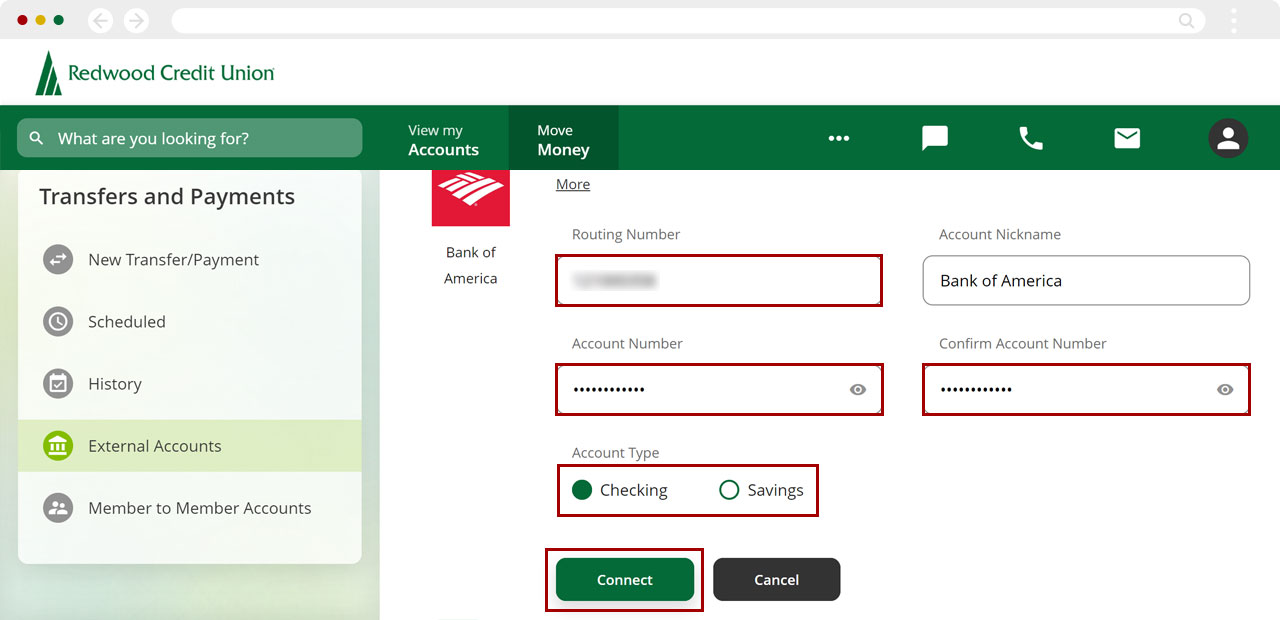This screenshot has width=1280, height=620.
Task: Open the user profile avatar
Action: pos(1228,138)
